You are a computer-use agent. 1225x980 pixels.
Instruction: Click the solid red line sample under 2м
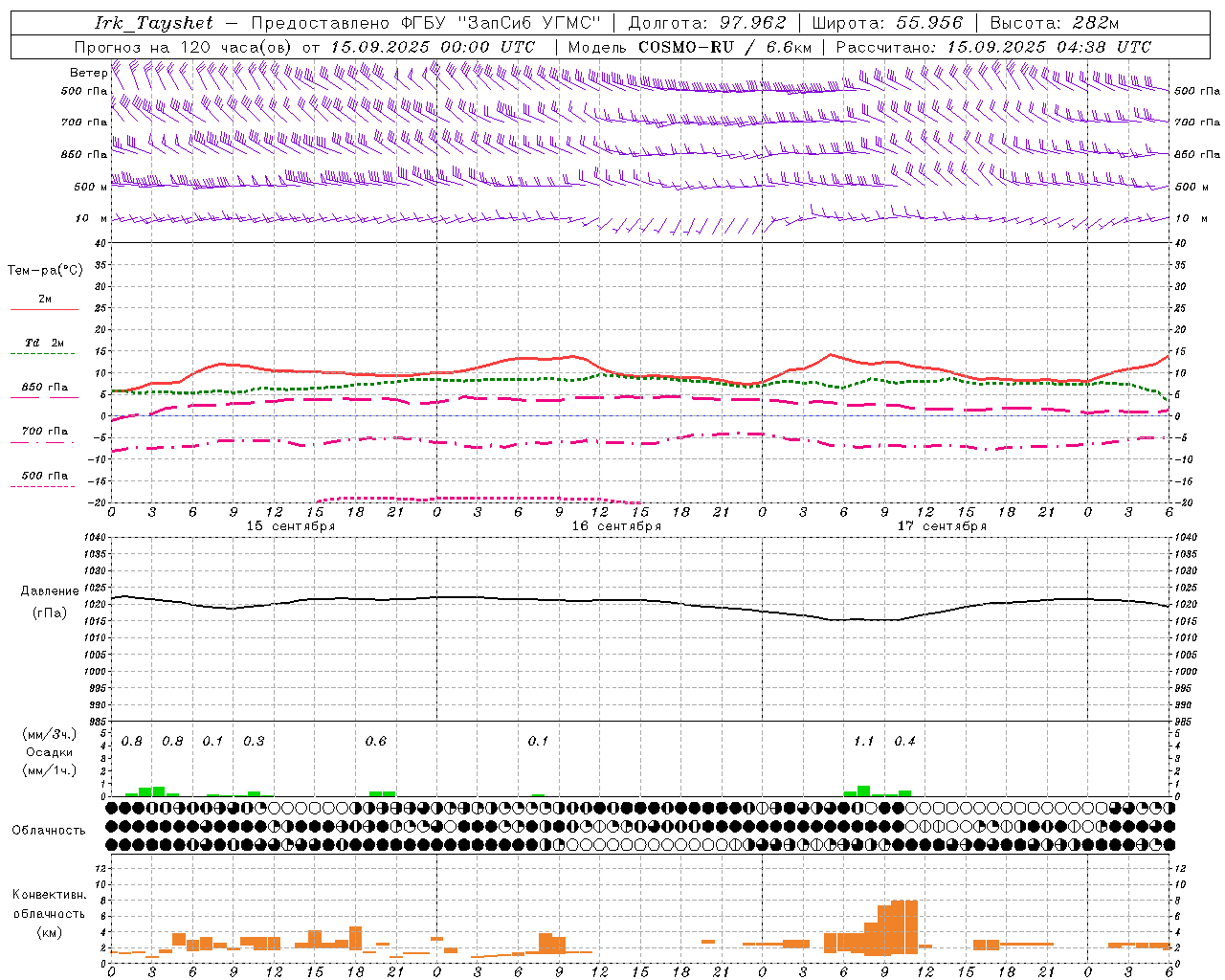point(44,309)
